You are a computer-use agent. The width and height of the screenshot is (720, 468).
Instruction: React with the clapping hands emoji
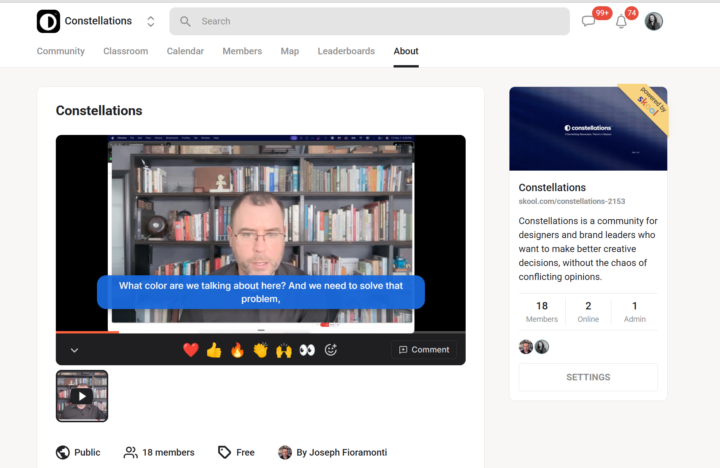click(260, 350)
